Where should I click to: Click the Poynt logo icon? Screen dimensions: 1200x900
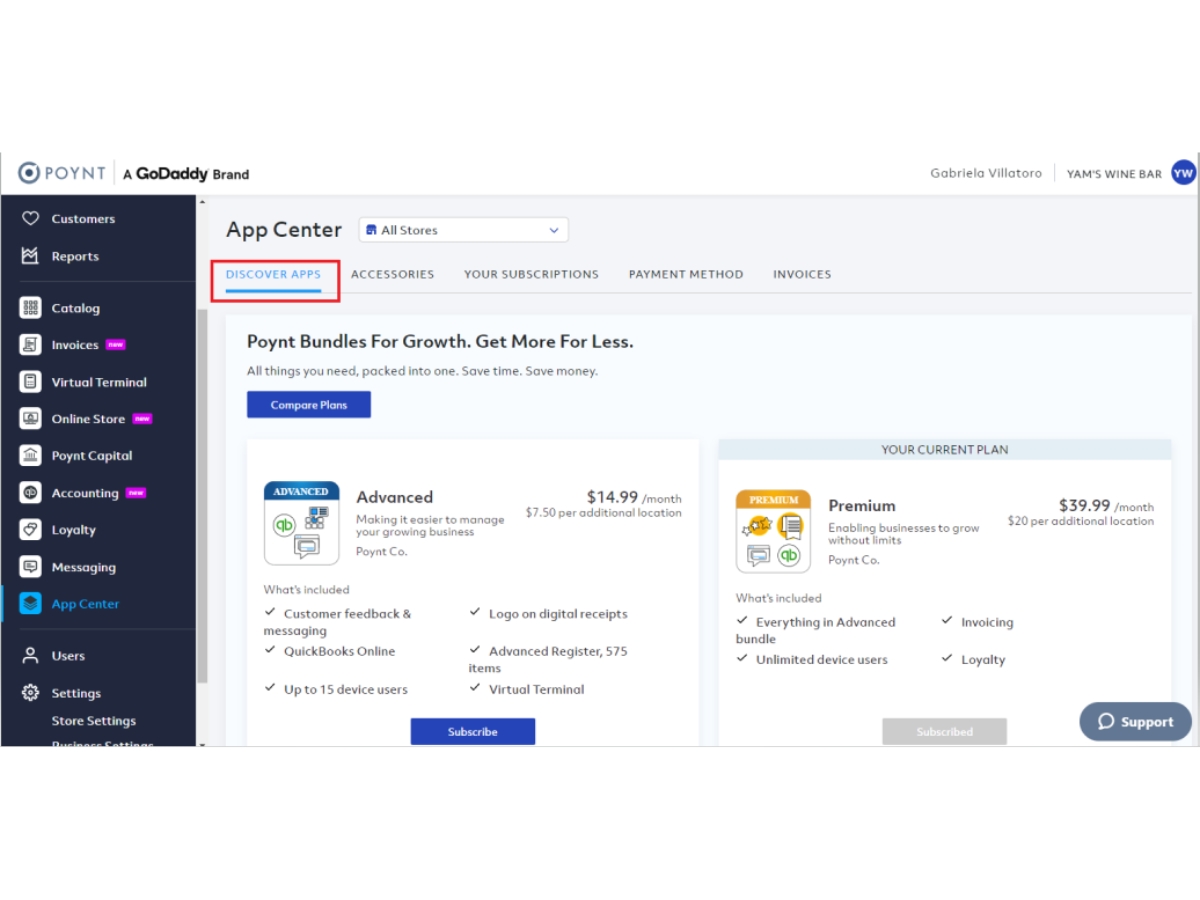[x=29, y=173]
